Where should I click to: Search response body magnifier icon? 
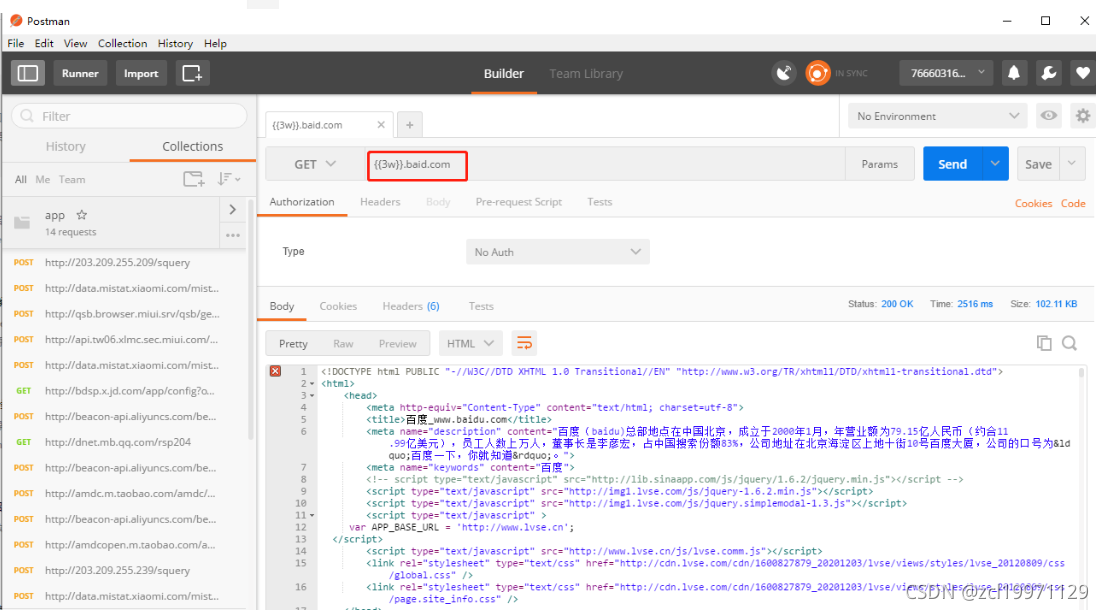coord(1070,343)
